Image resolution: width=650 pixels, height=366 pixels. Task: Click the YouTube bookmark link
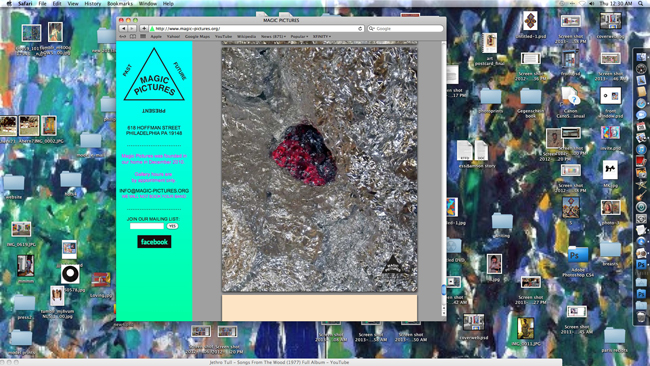[x=223, y=36]
